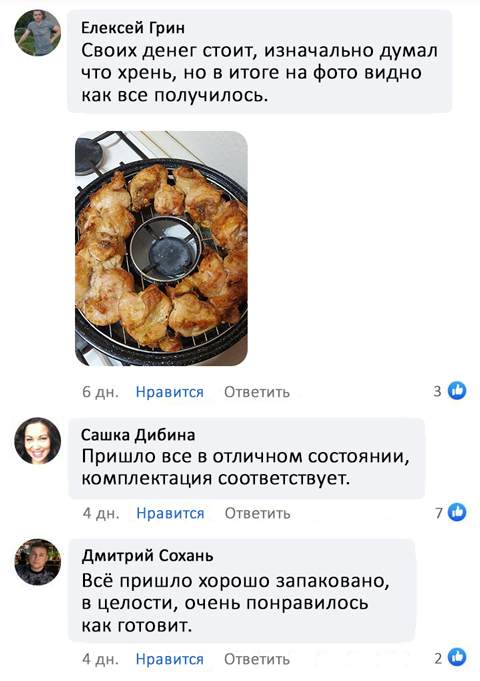Reply to Елексей Грин's comment via Ответить
480x681 pixels.
click(257, 392)
